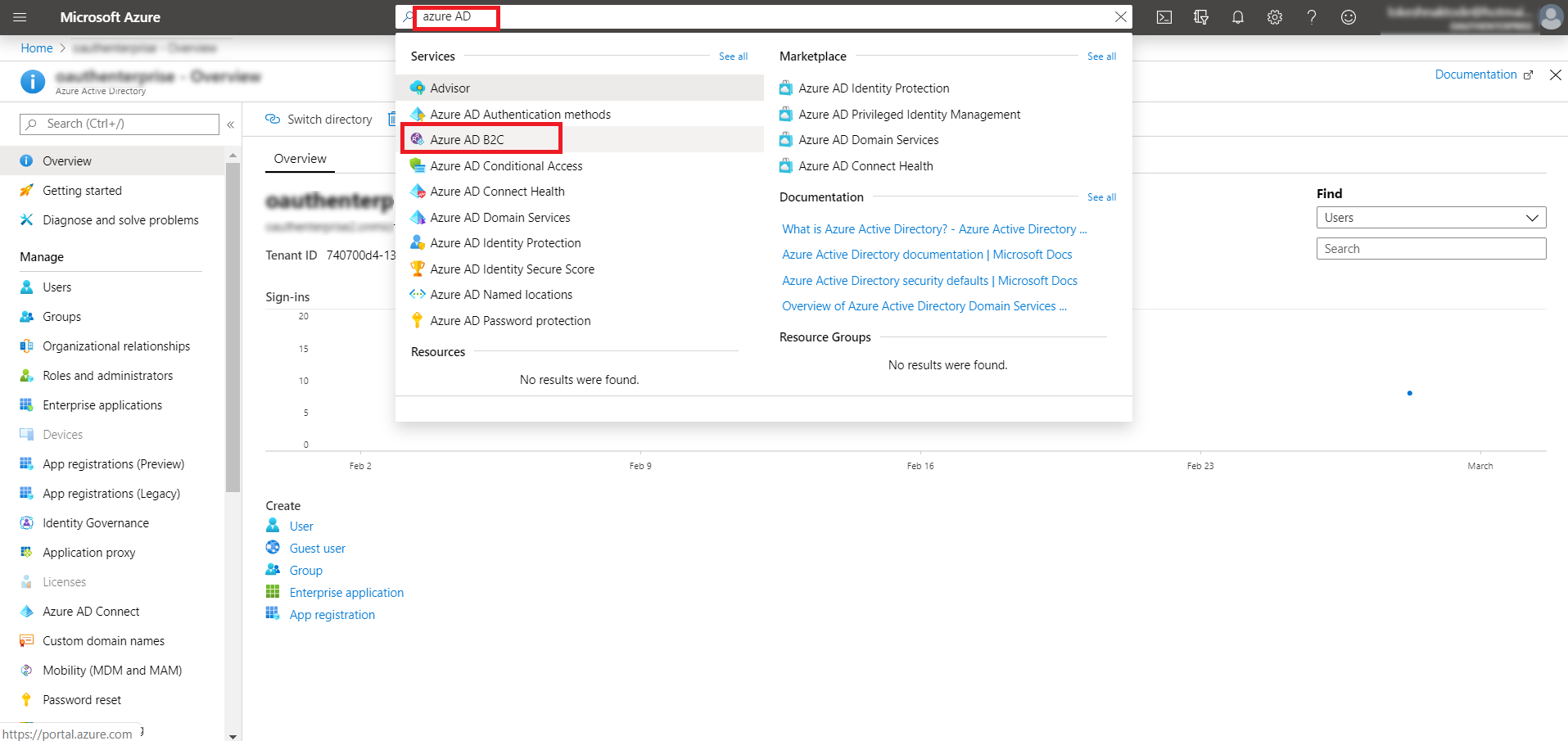
Task: Open the feedback smiley icon
Action: click(1349, 17)
